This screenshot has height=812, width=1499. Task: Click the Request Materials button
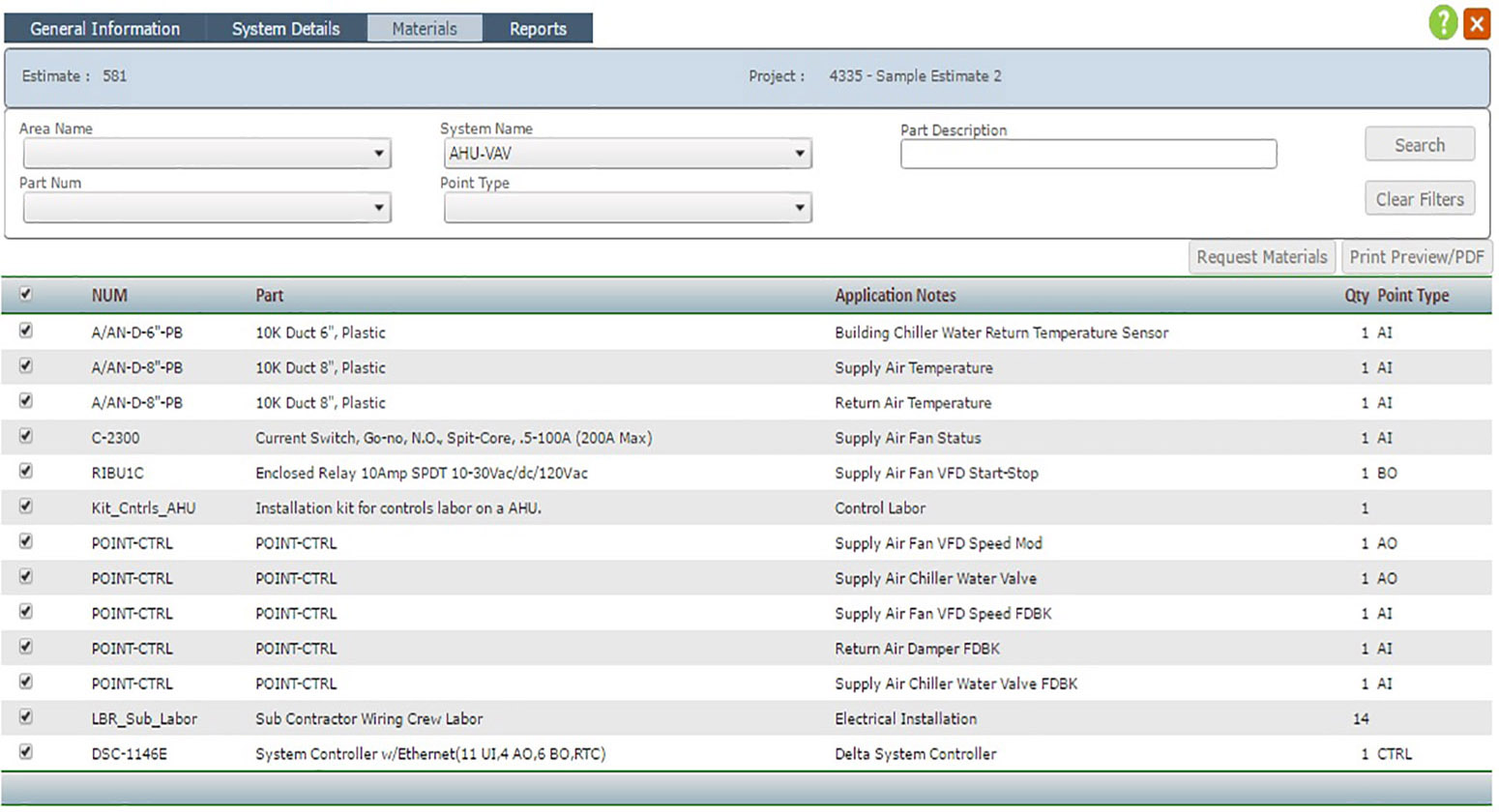pos(1261,257)
